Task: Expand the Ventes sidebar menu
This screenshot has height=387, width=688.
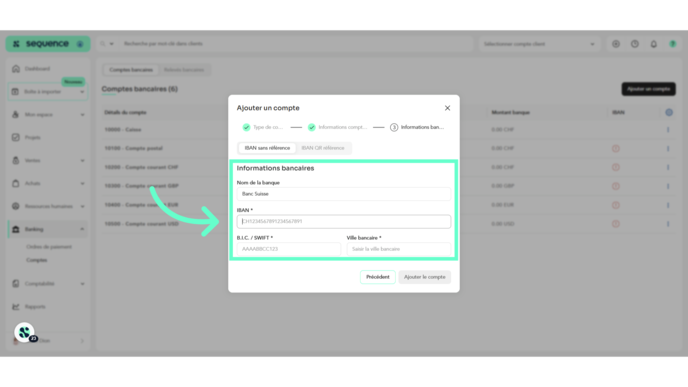Action: (x=82, y=161)
